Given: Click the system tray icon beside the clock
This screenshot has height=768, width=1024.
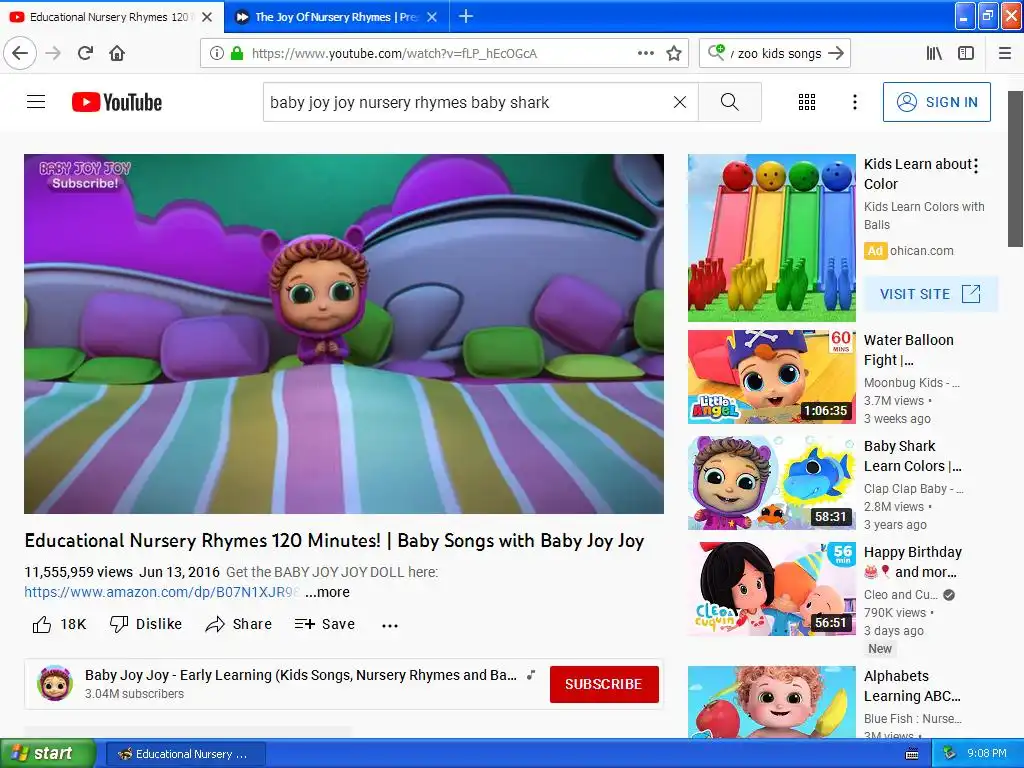Looking at the screenshot, I should 950,754.
